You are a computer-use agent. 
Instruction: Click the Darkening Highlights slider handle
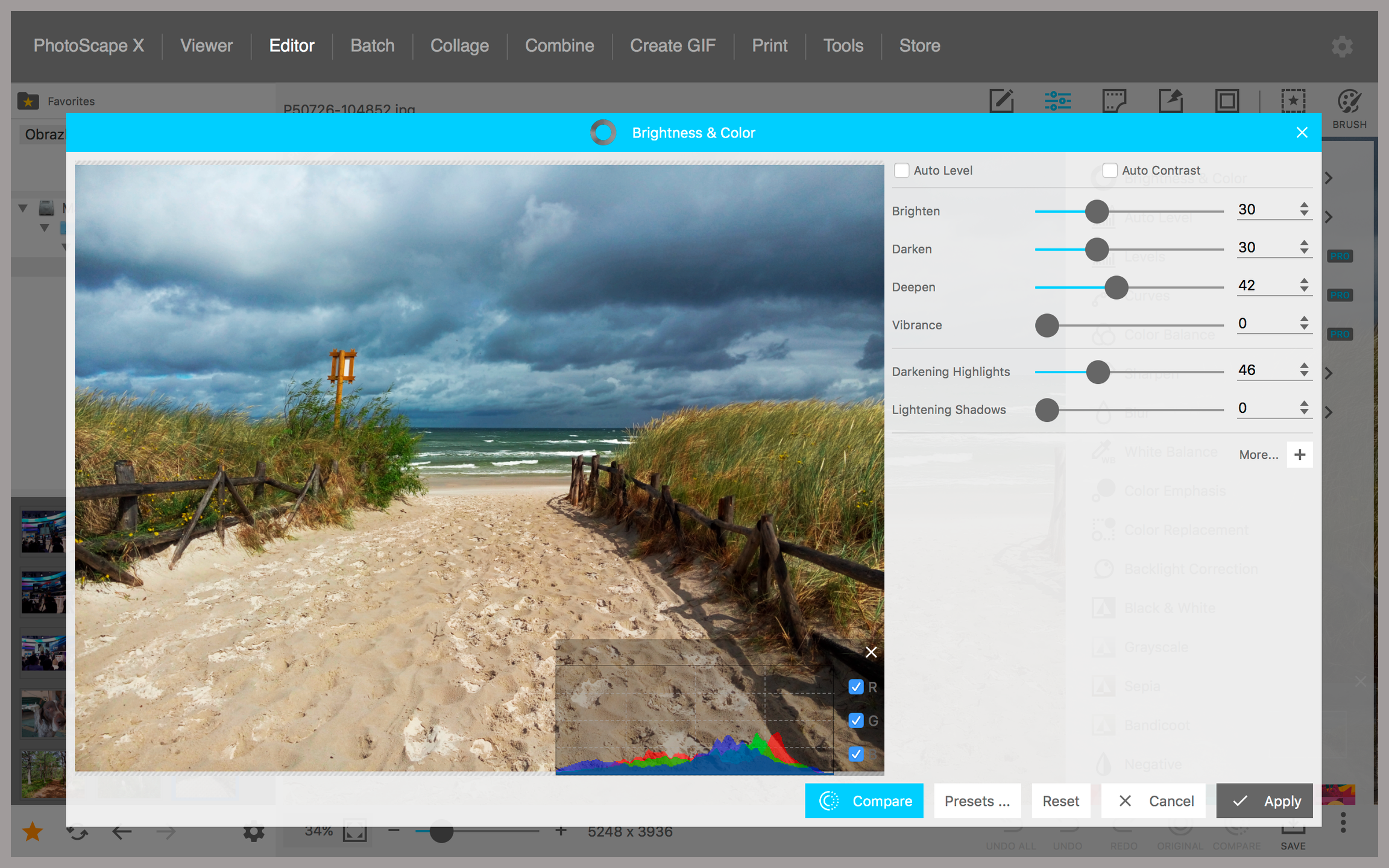click(1098, 372)
